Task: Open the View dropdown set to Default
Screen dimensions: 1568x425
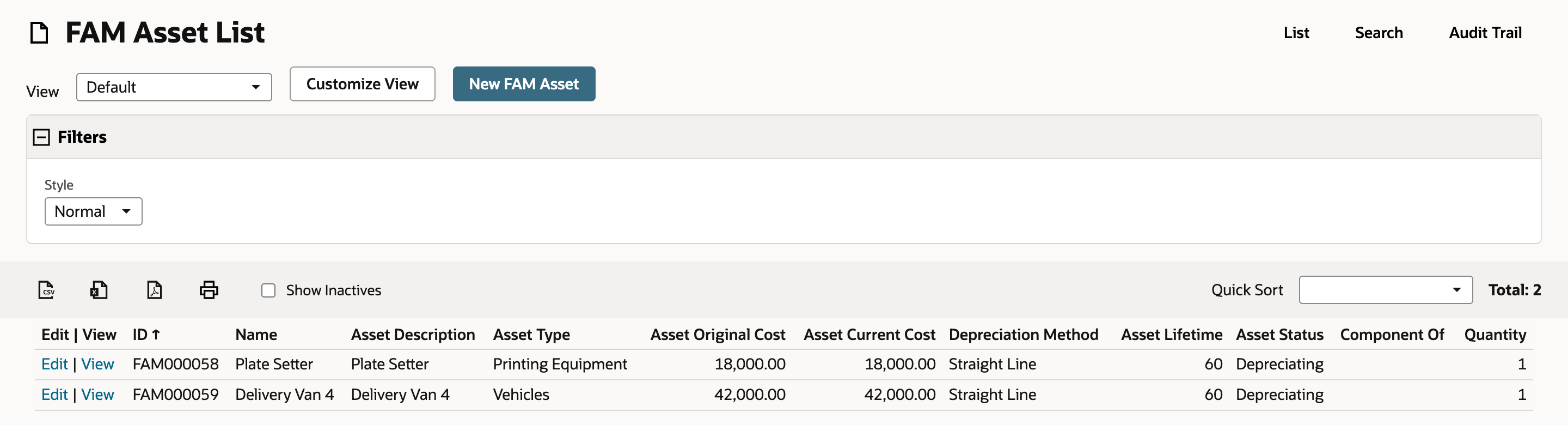Action: 174,87
